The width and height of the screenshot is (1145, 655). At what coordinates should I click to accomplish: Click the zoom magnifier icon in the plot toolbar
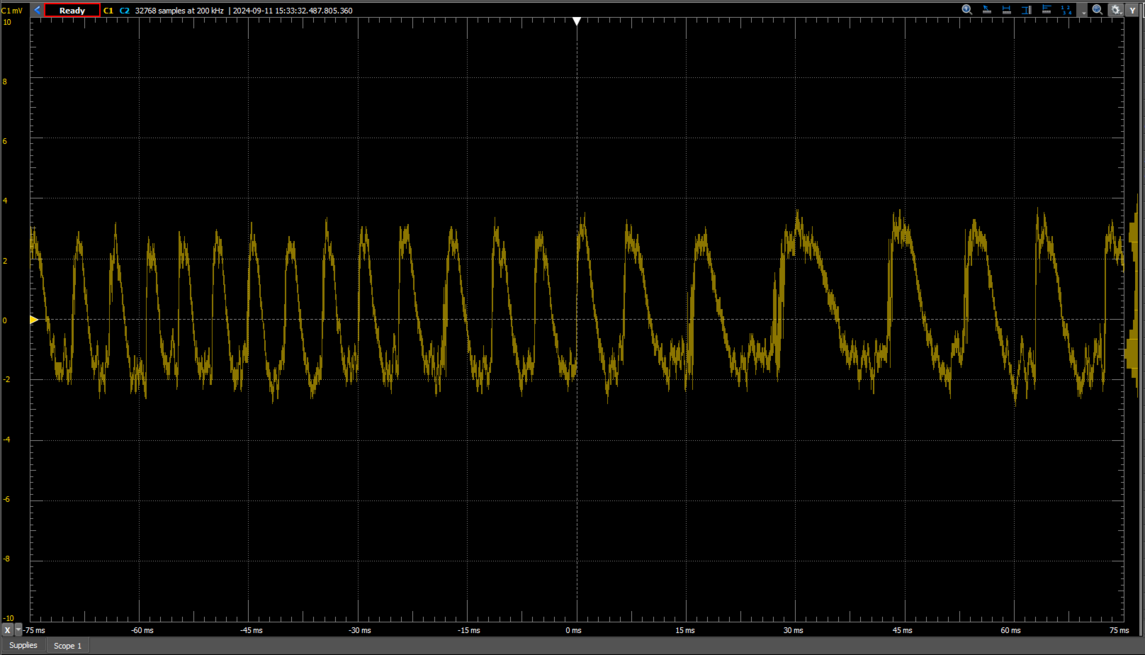(x=967, y=10)
